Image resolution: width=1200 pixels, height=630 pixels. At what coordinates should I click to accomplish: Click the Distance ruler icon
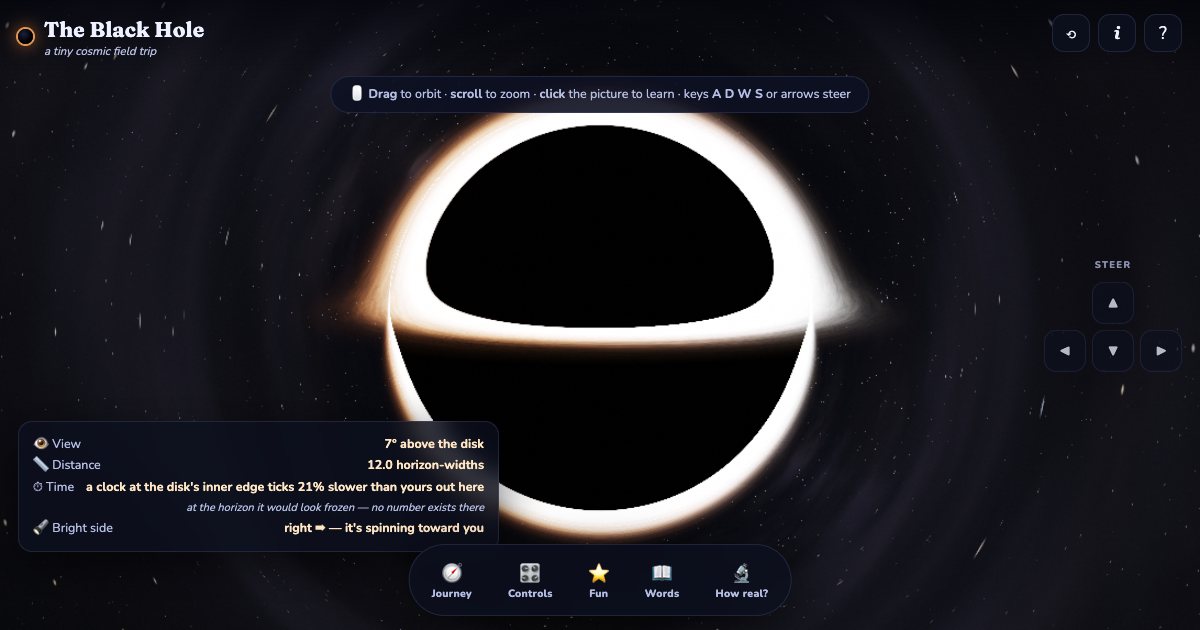point(41,464)
